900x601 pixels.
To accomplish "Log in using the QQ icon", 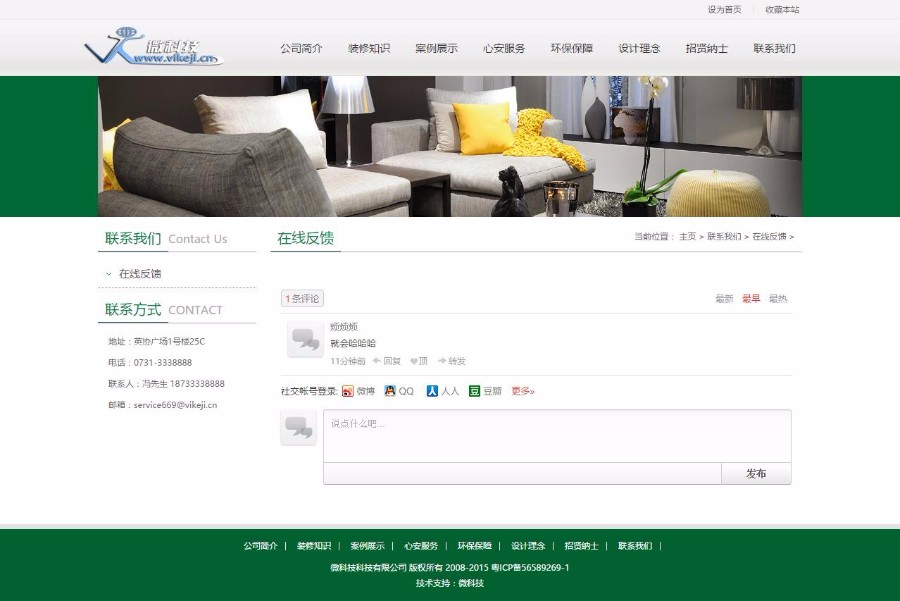I will coord(388,390).
